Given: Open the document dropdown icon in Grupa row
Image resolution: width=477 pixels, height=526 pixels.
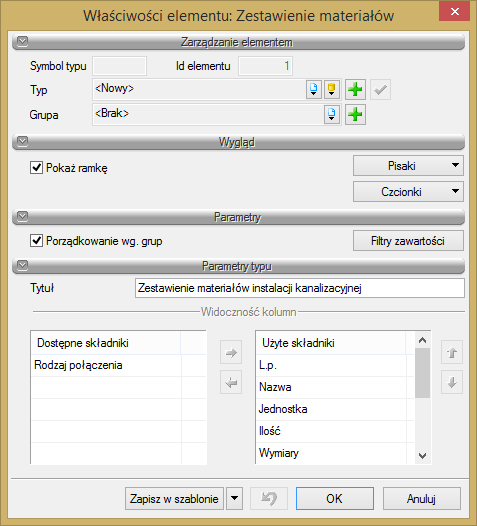Looking at the screenshot, I should [332, 115].
